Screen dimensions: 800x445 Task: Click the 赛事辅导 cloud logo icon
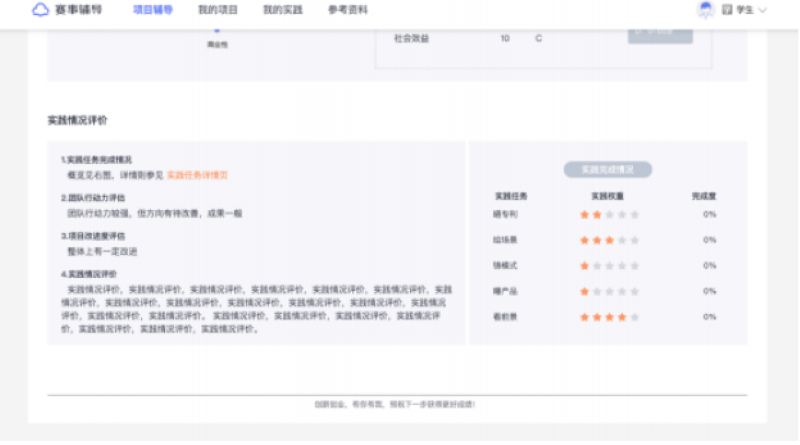pyautogui.click(x=40, y=10)
